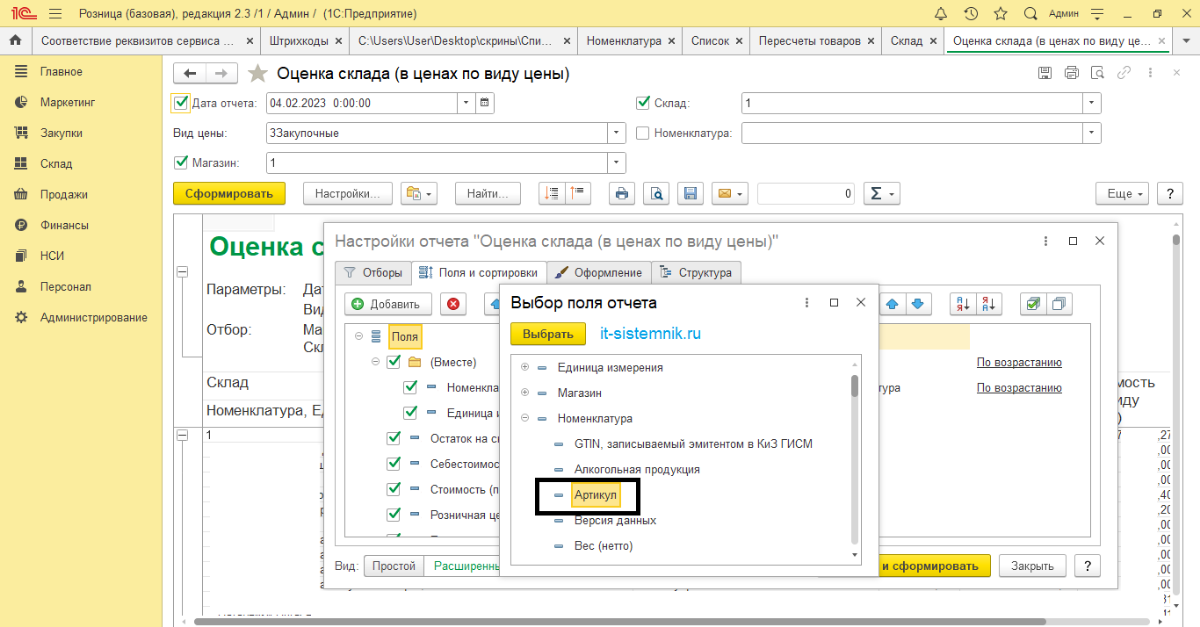Sort descending Я-A icon

[989, 304]
